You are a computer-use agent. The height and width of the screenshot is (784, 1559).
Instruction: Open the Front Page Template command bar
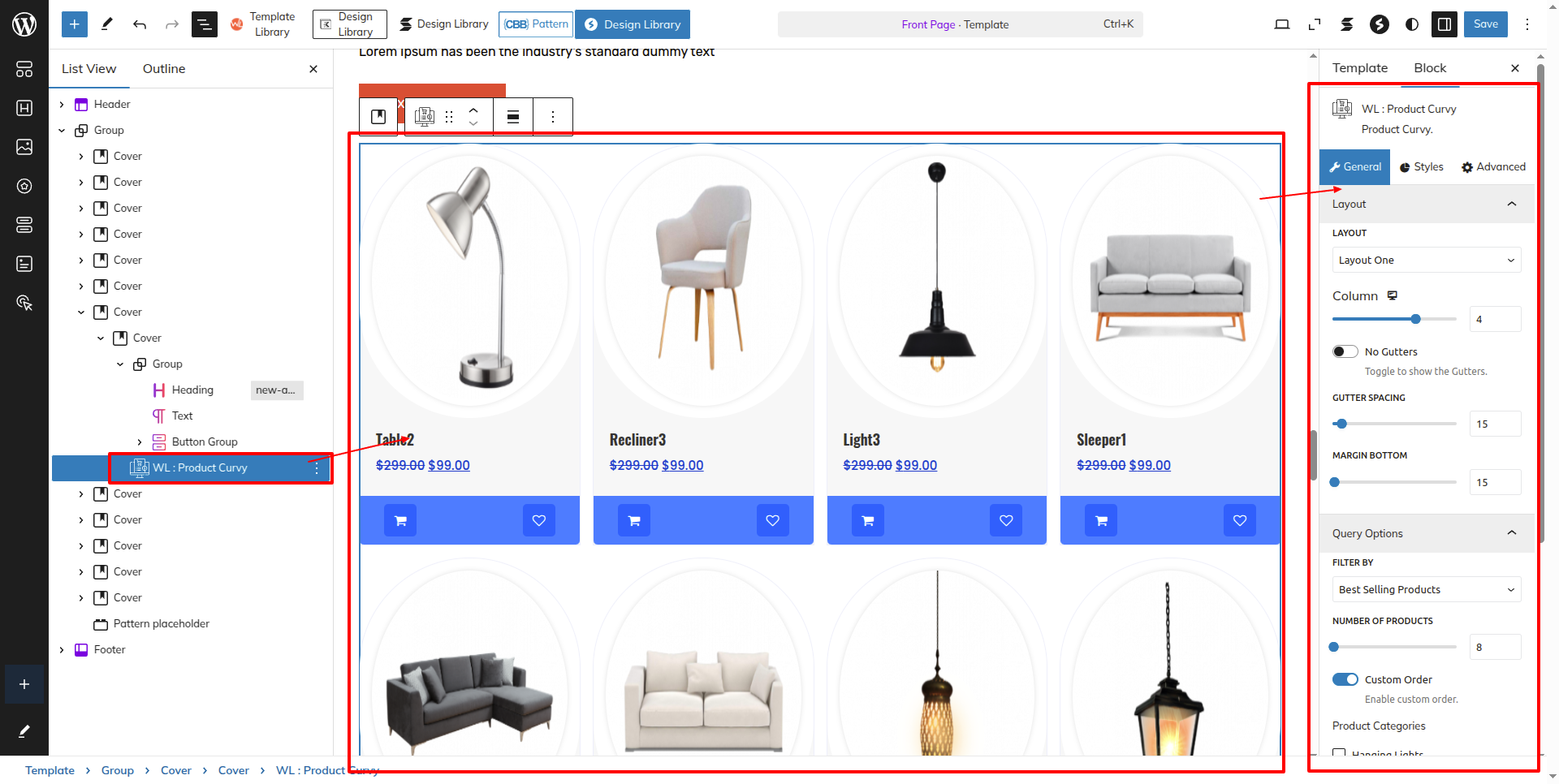pos(960,24)
